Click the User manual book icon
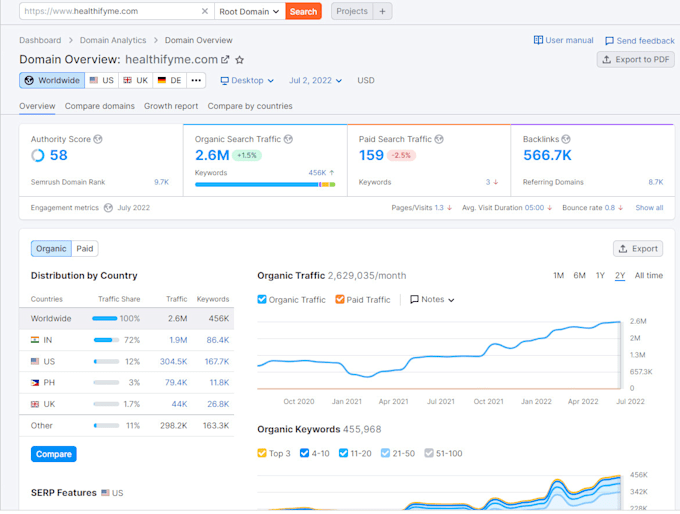 [x=538, y=40]
